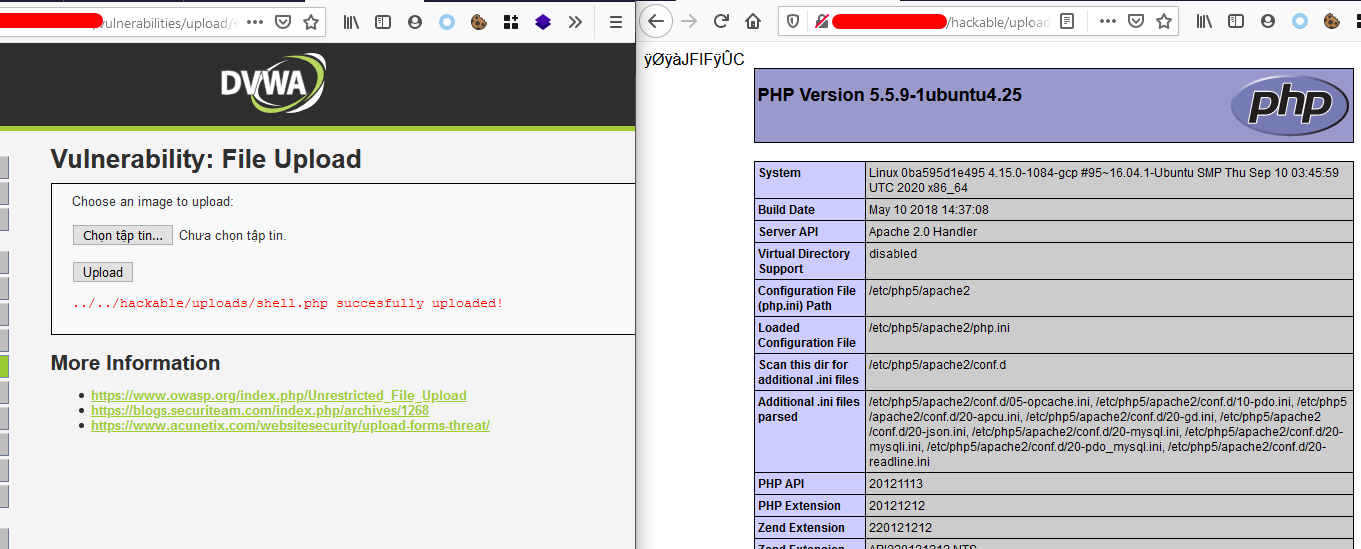Click 'More Information' heading
Image resolution: width=1361 pixels, height=549 pixels.
click(x=136, y=363)
